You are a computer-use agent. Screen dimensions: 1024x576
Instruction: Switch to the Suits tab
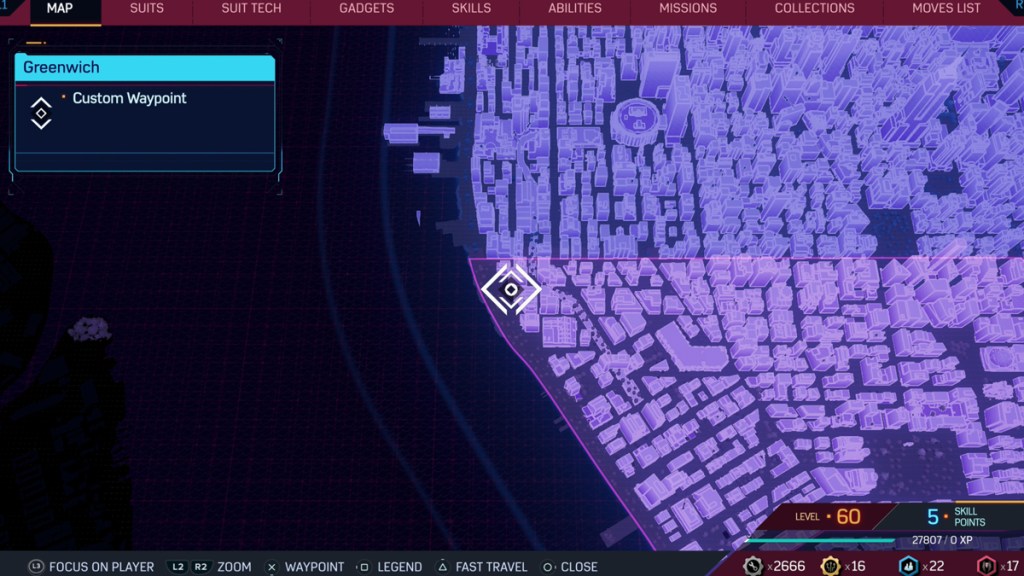point(147,9)
